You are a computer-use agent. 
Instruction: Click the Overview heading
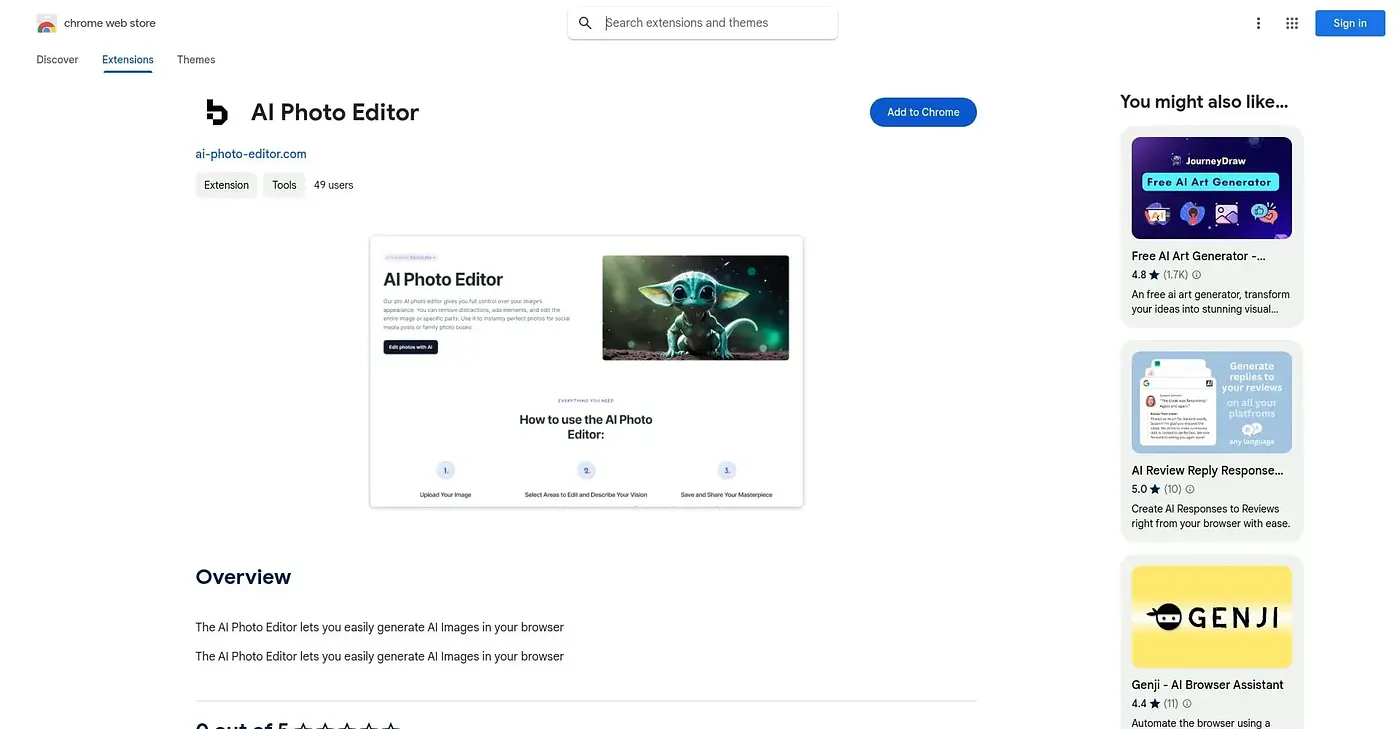[243, 577]
